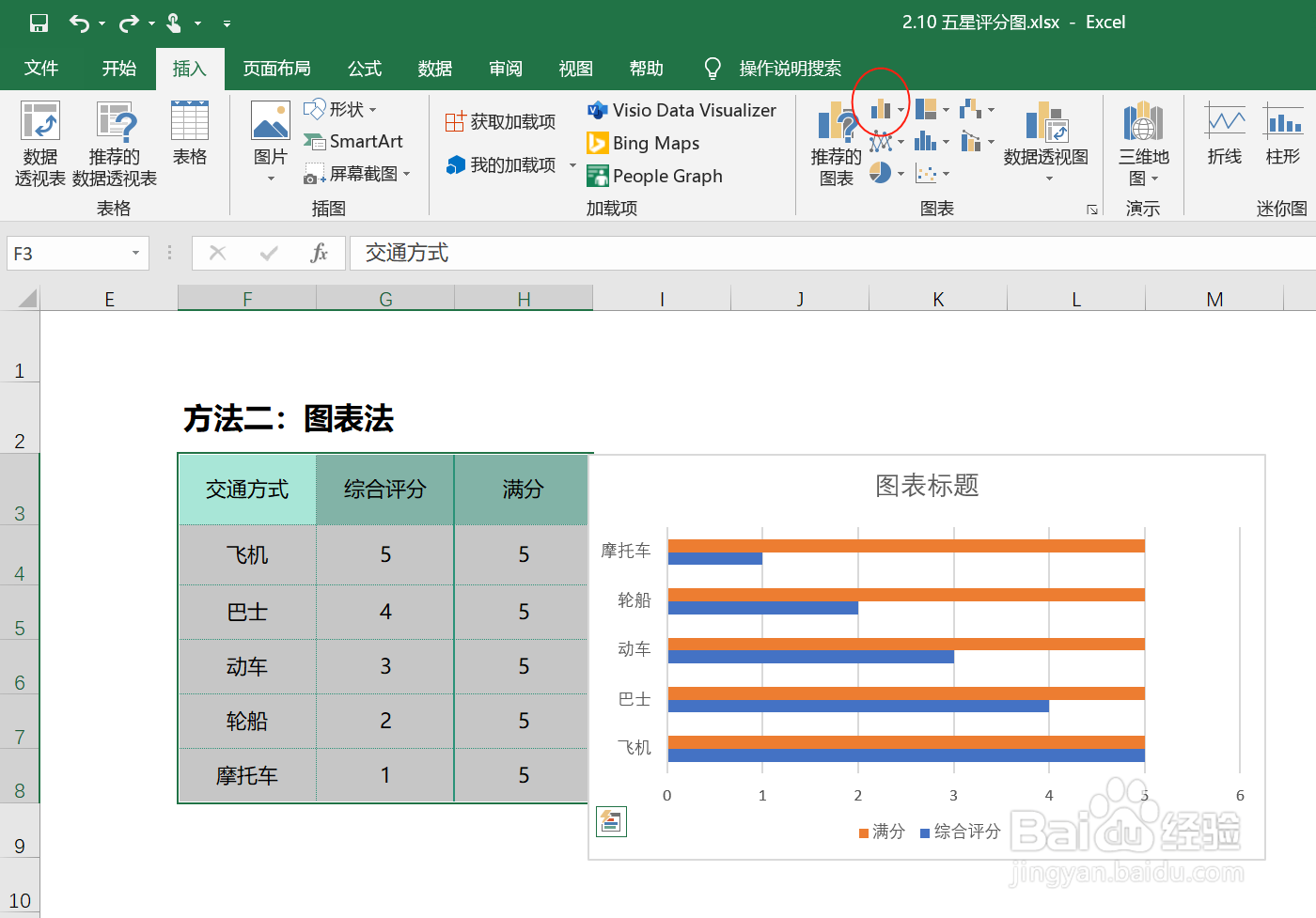The image size is (1316, 918).
Task: Open Visio Data Visualizer
Action: pos(683,110)
